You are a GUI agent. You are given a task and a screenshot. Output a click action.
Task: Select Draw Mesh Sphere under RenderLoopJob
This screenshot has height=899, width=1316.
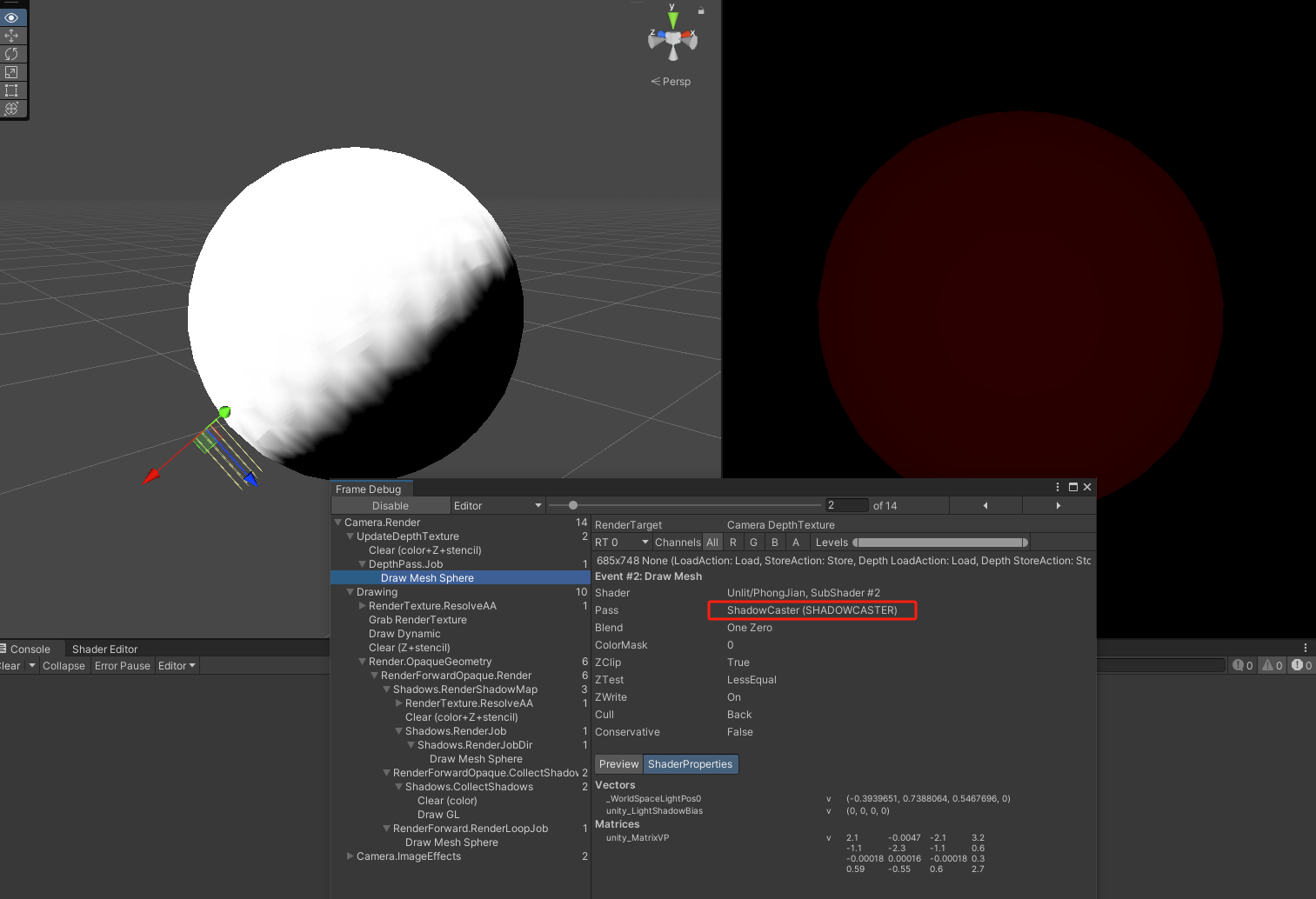point(451,842)
